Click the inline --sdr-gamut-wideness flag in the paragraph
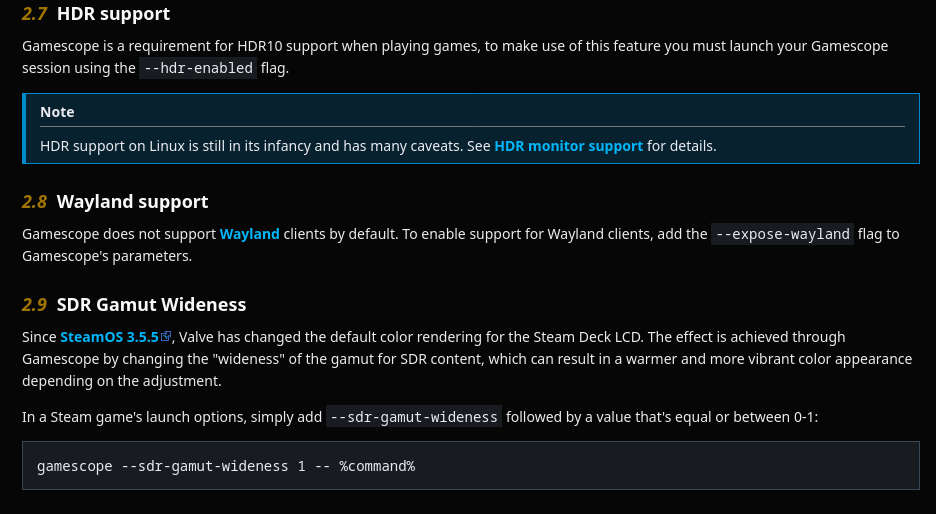 (413, 417)
